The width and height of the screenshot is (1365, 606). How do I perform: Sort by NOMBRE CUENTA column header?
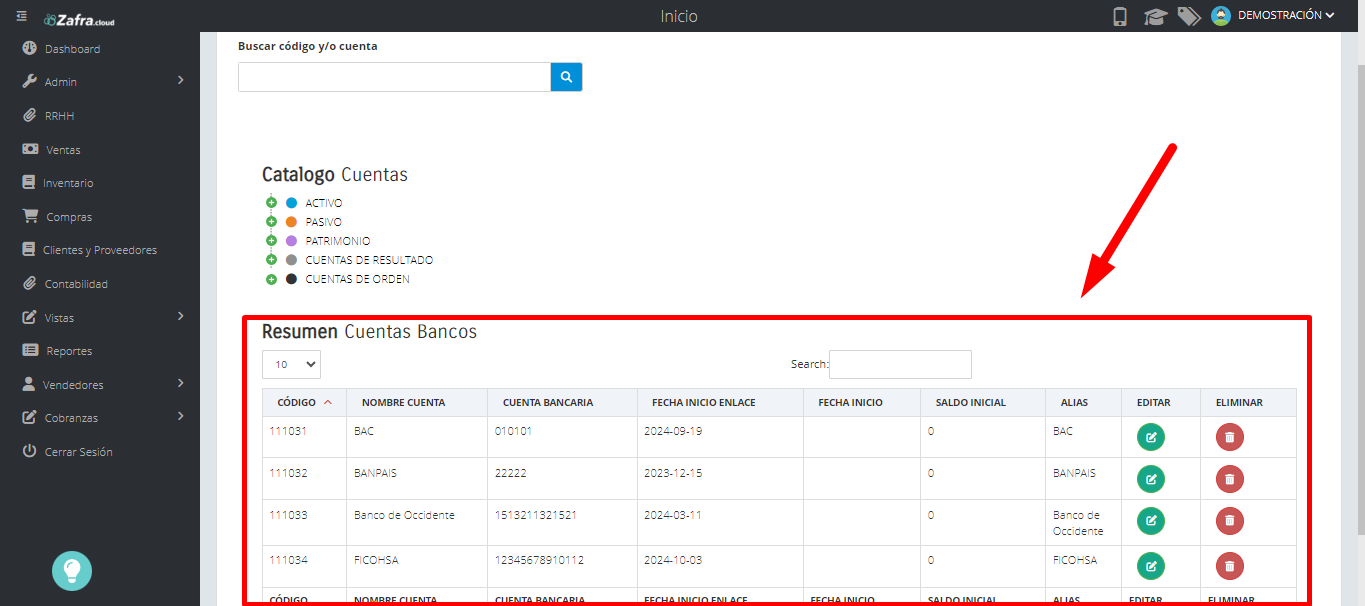(x=417, y=403)
